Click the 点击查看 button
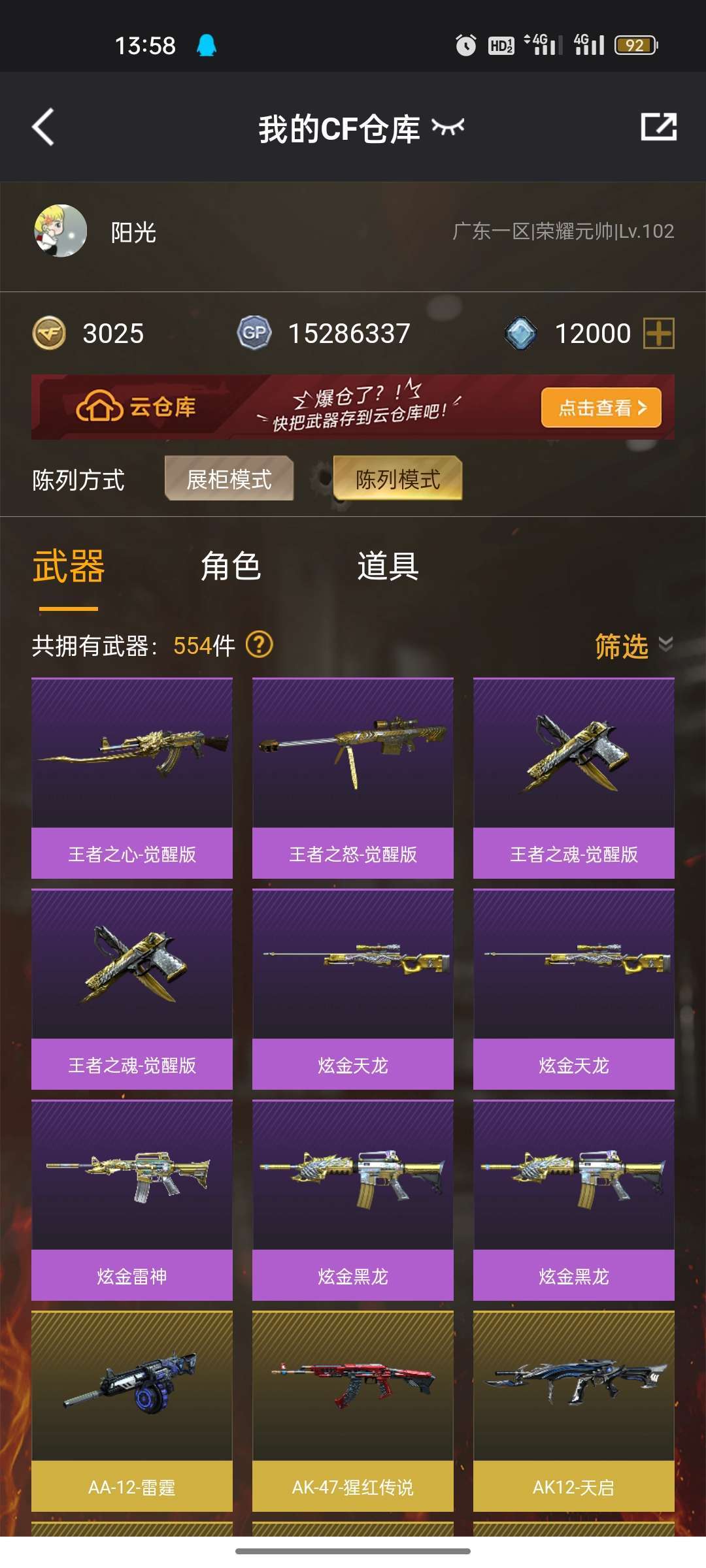Viewport: 706px width, 1568px height. [x=601, y=408]
